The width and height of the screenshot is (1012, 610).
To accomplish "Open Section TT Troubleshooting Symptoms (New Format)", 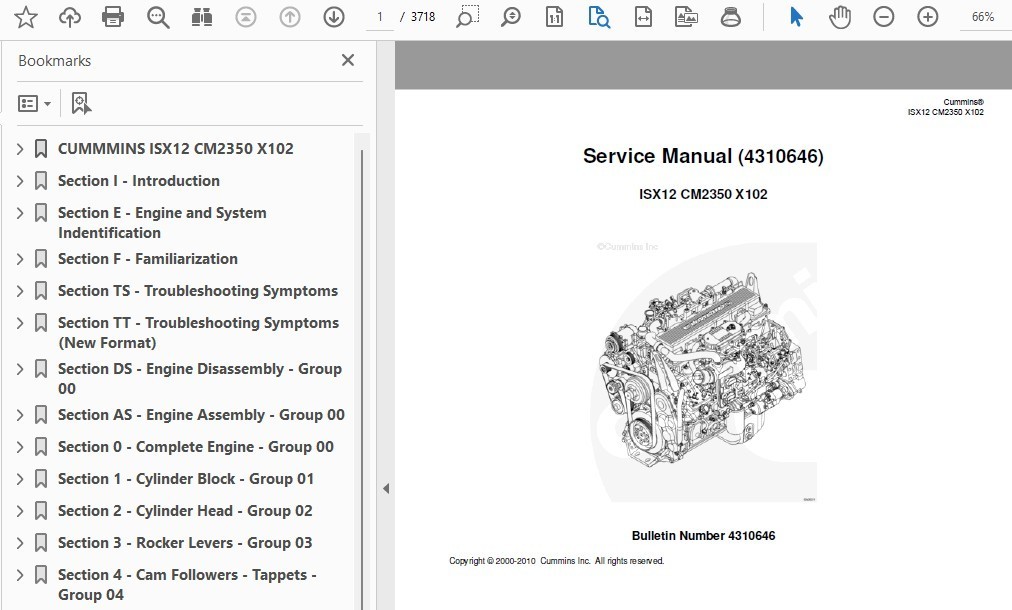I will tap(198, 332).
